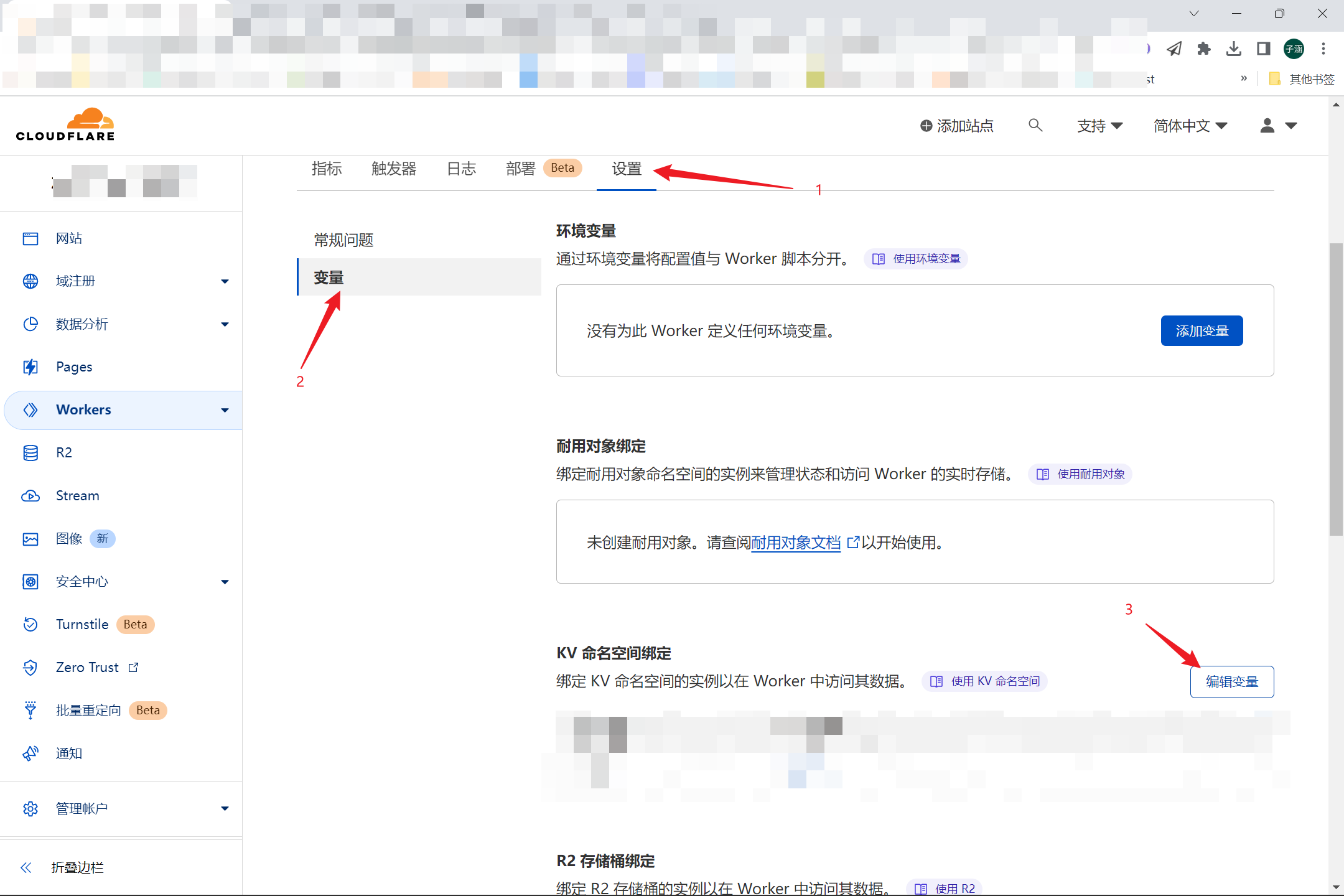Screen dimensions: 1344x896
Task: Click the 域注册 globe icon
Action: click(x=30, y=281)
